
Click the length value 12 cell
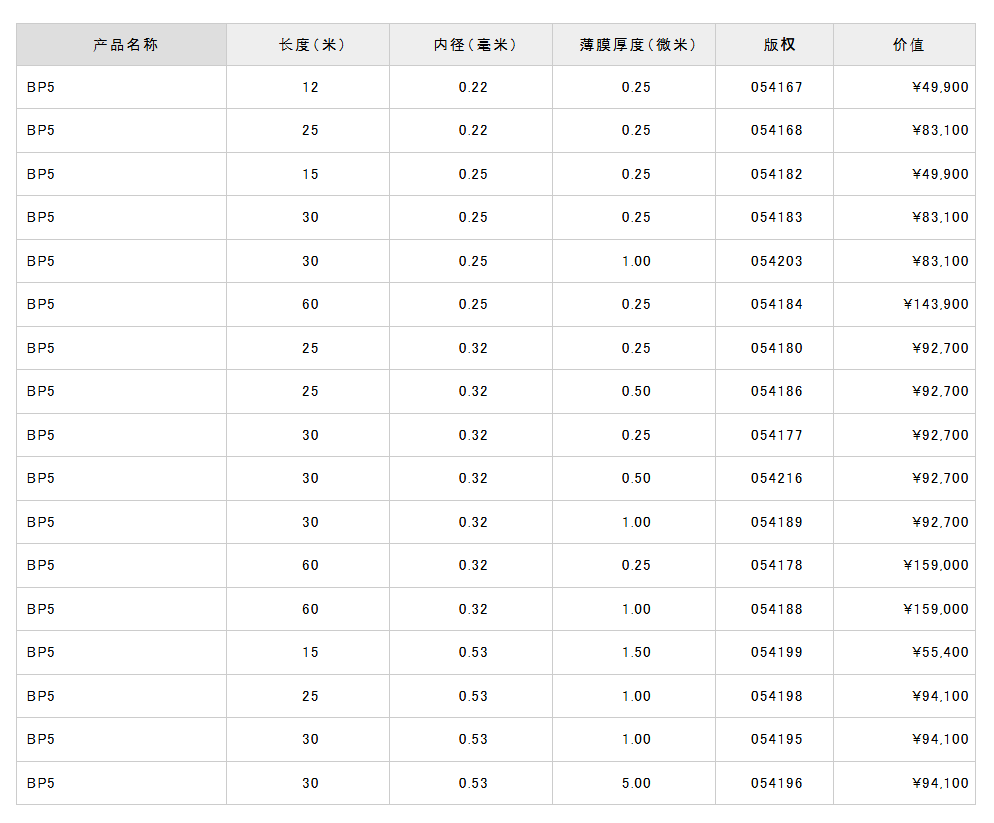[311, 87]
